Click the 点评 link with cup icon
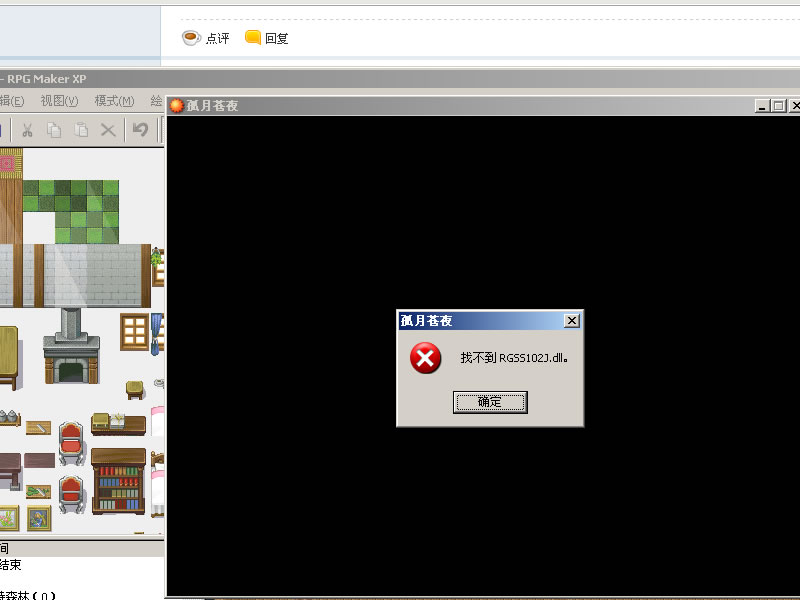800x600 pixels. pos(206,38)
